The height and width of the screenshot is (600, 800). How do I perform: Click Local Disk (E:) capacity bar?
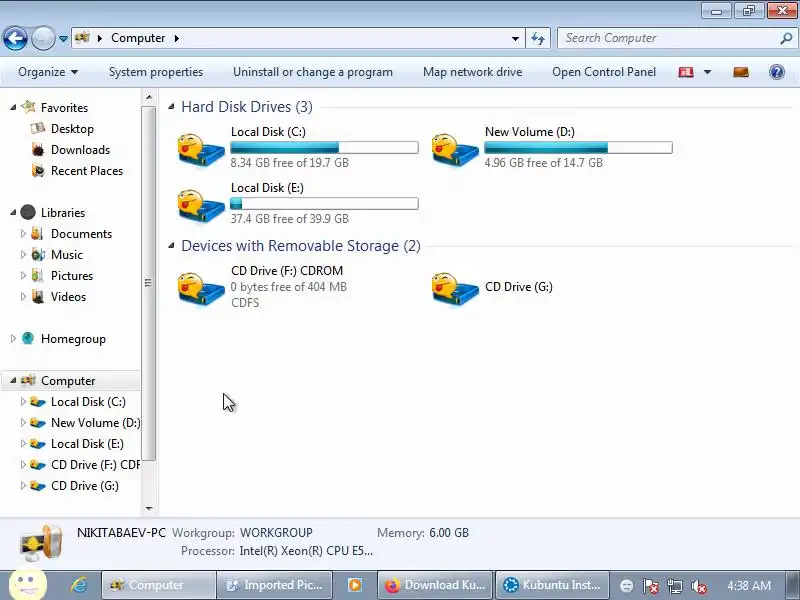[324, 204]
